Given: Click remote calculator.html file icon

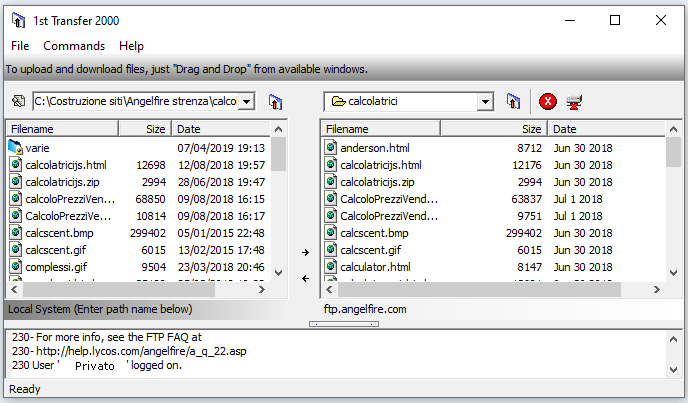Looking at the screenshot, I should [331, 266].
